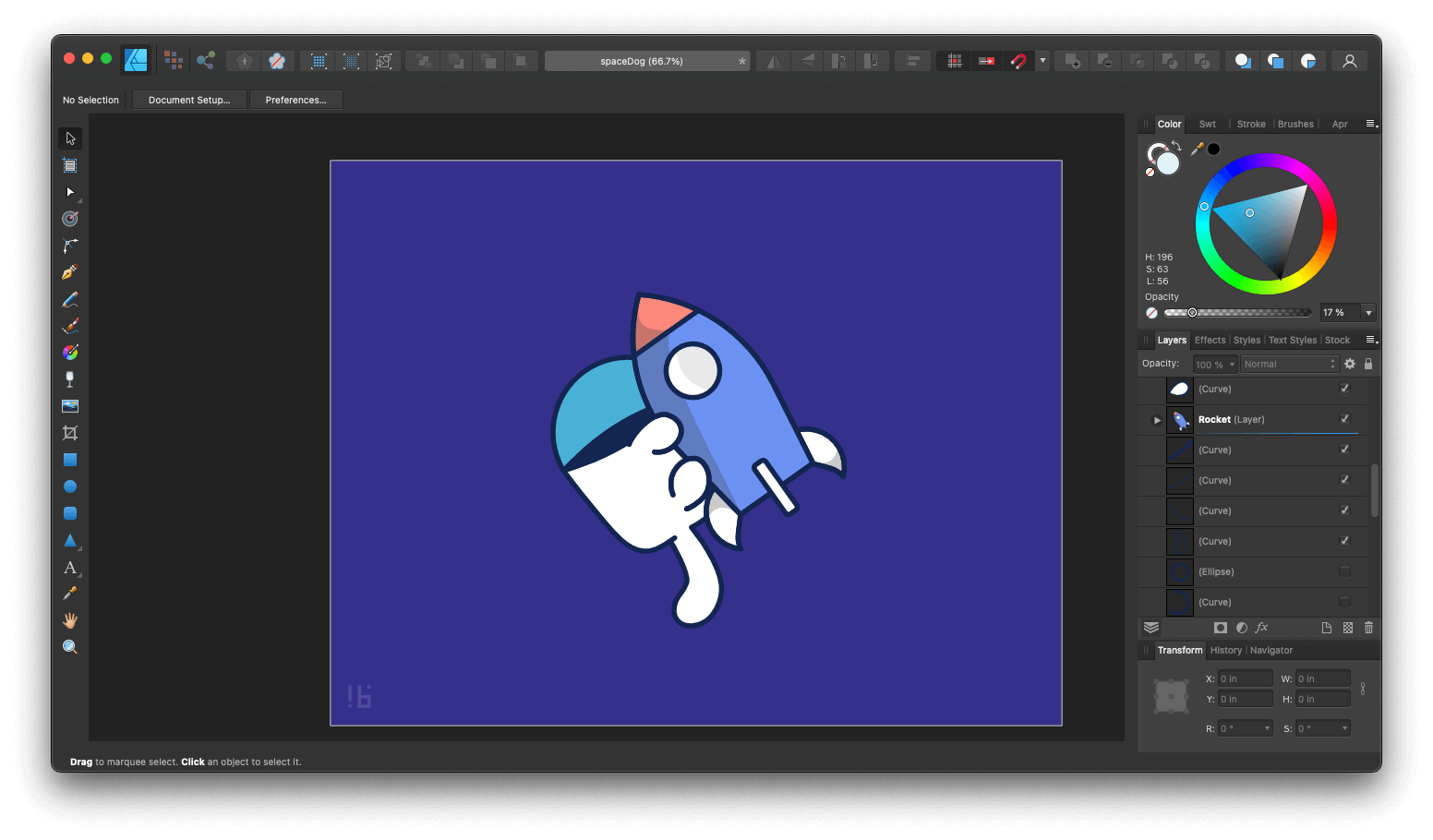Select the Artboard tool
Image resolution: width=1433 pixels, height=840 pixels.
(69, 165)
